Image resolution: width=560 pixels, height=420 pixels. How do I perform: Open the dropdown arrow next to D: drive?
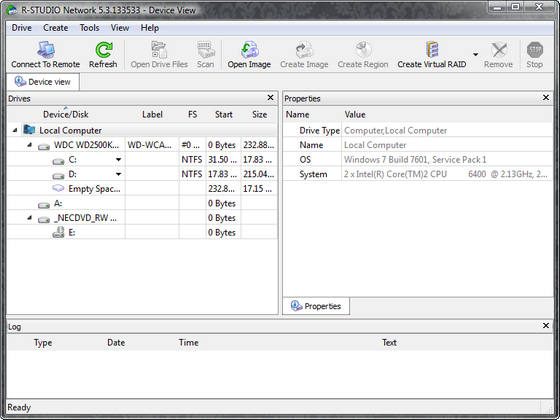pos(119,174)
